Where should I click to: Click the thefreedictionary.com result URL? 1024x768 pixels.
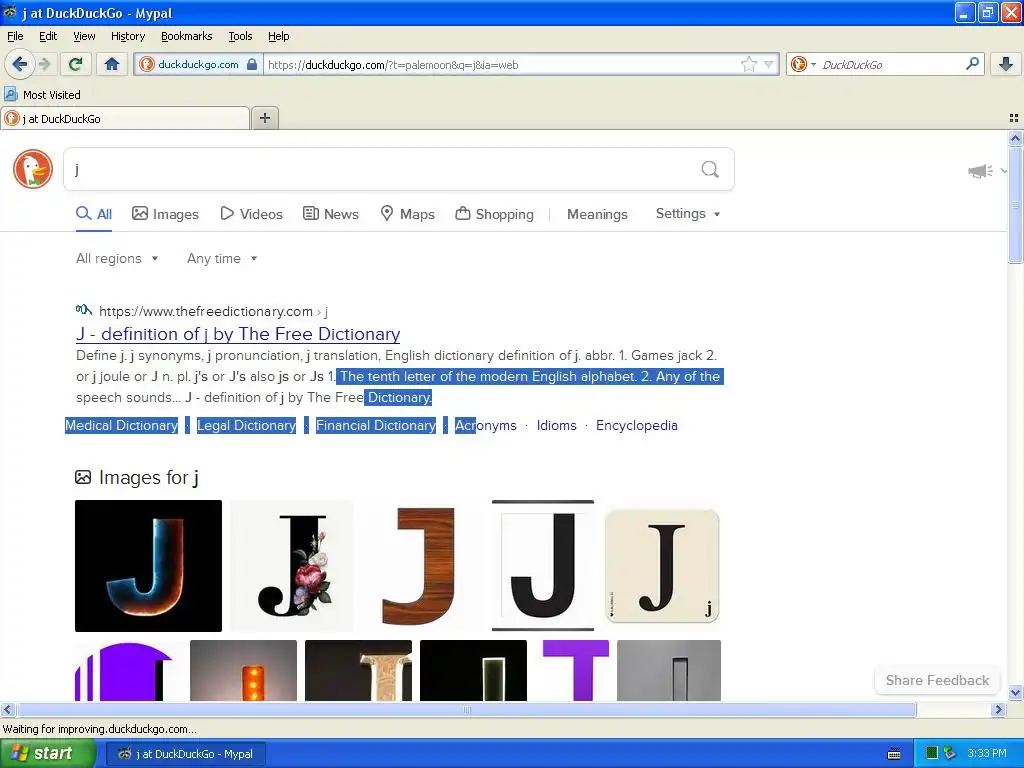pos(213,312)
